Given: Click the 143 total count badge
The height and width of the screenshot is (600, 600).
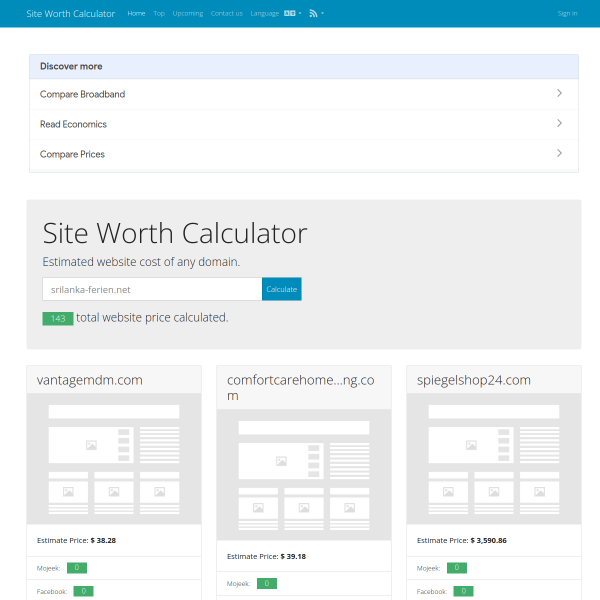Looking at the screenshot, I should tap(58, 318).
